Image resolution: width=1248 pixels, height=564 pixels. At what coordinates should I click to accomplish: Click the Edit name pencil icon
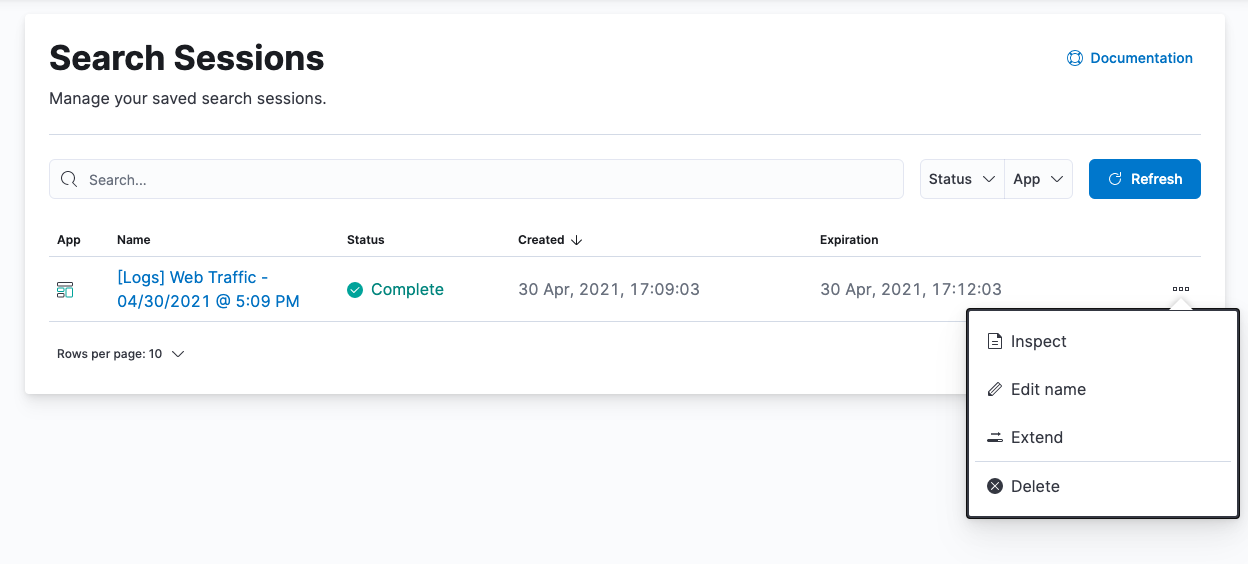(x=995, y=389)
